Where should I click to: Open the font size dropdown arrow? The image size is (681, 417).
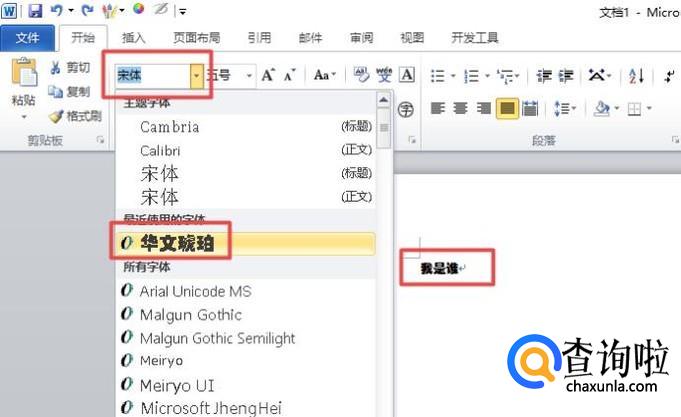249,76
